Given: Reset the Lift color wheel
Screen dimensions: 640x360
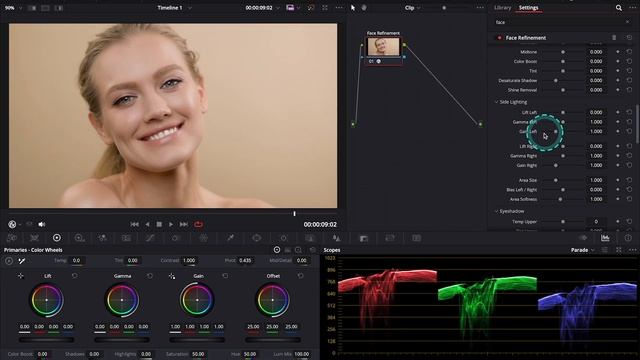Looking at the screenshot, I should (74, 276).
